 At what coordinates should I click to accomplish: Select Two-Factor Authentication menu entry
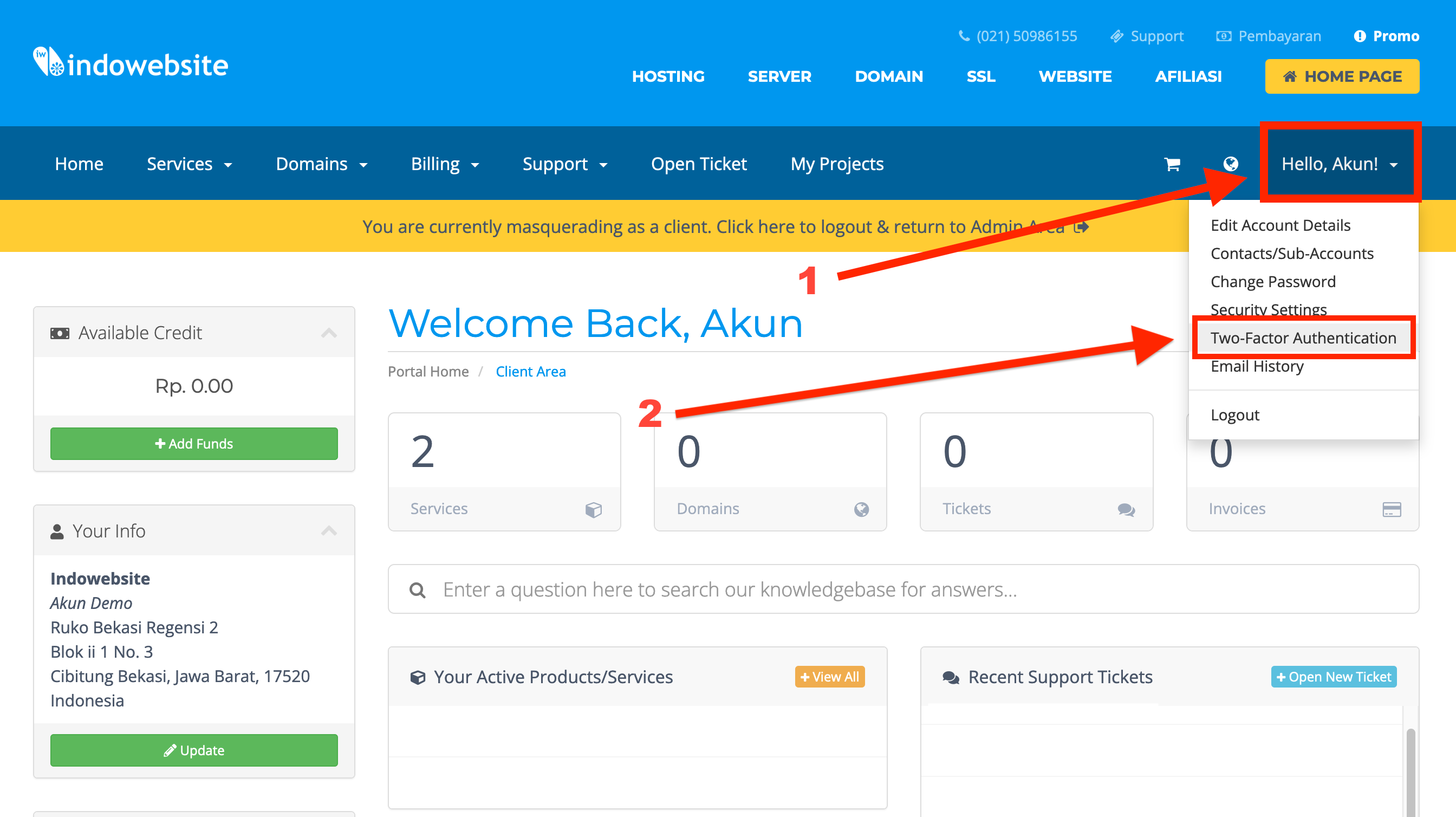1303,338
